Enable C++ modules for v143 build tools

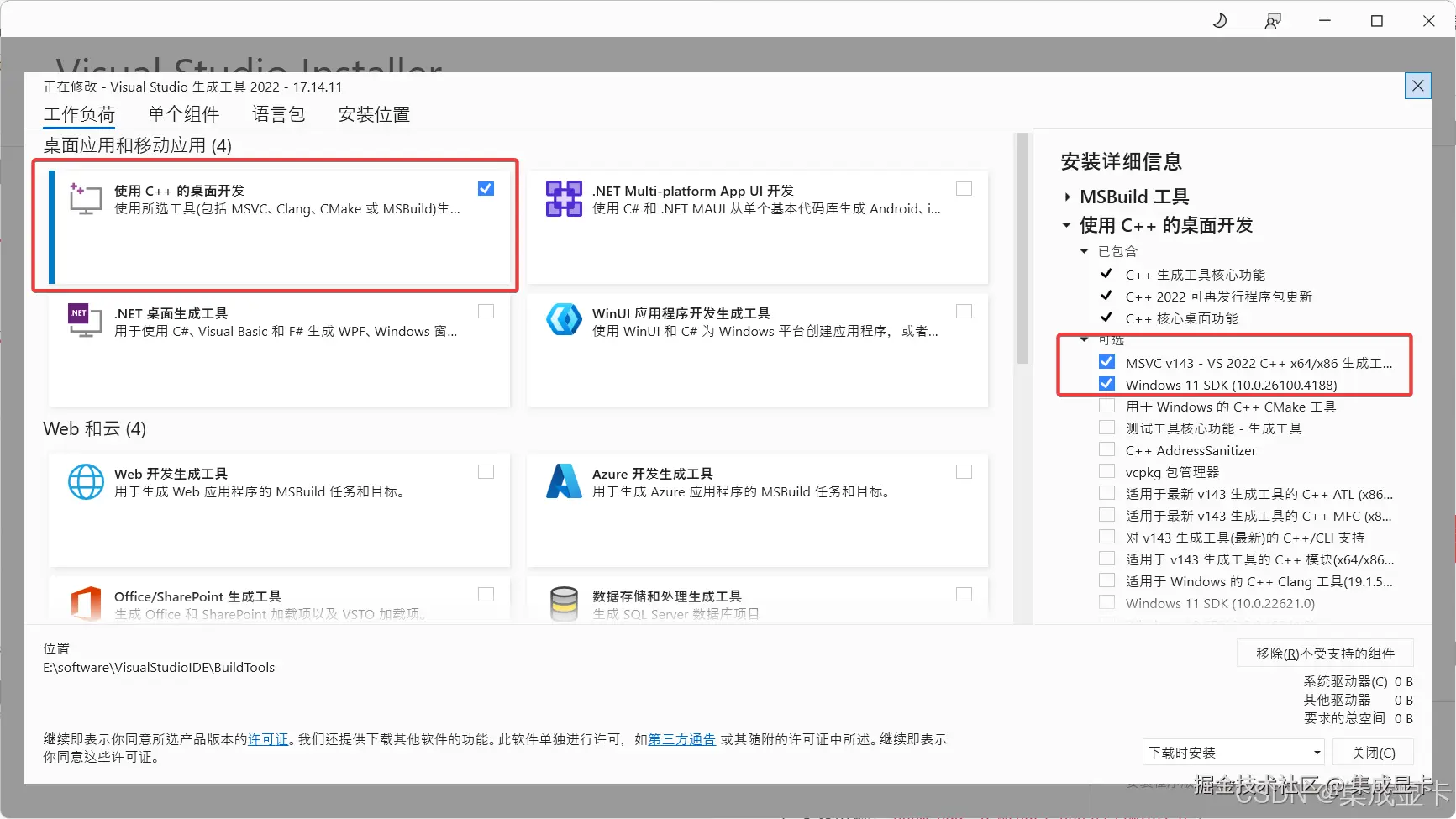pyautogui.click(x=1107, y=559)
